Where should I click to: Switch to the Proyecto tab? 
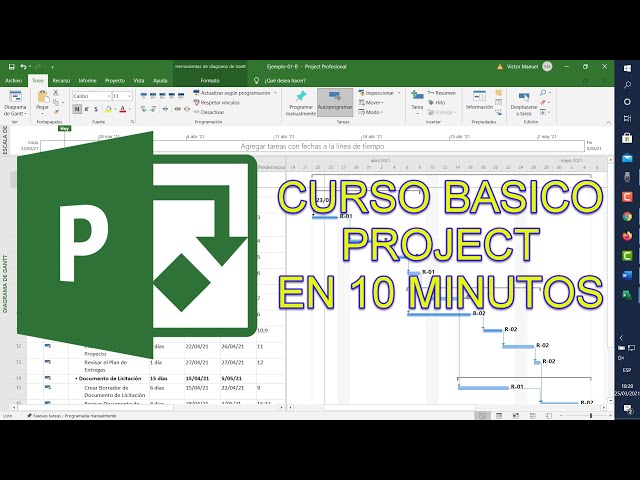(x=115, y=81)
